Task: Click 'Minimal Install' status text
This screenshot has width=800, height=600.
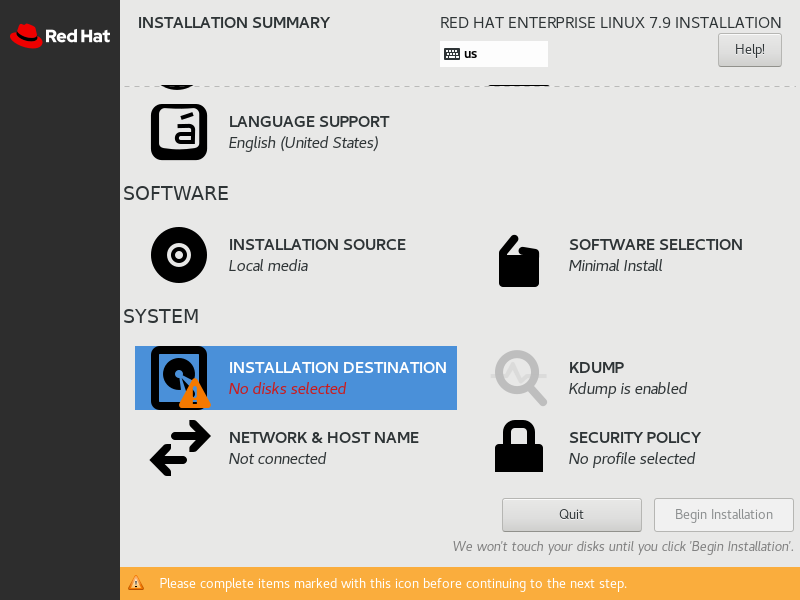Action: [x=615, y=266]
